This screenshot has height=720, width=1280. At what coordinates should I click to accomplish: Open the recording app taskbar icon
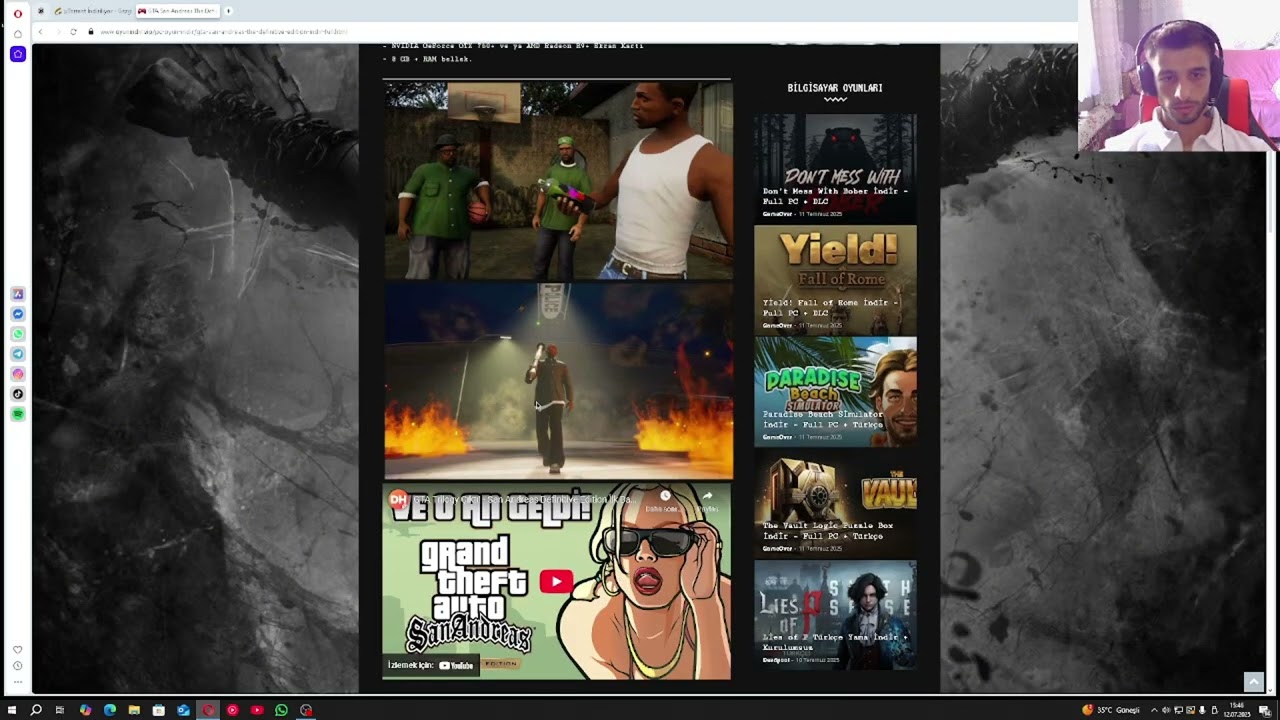coord(306,710)
